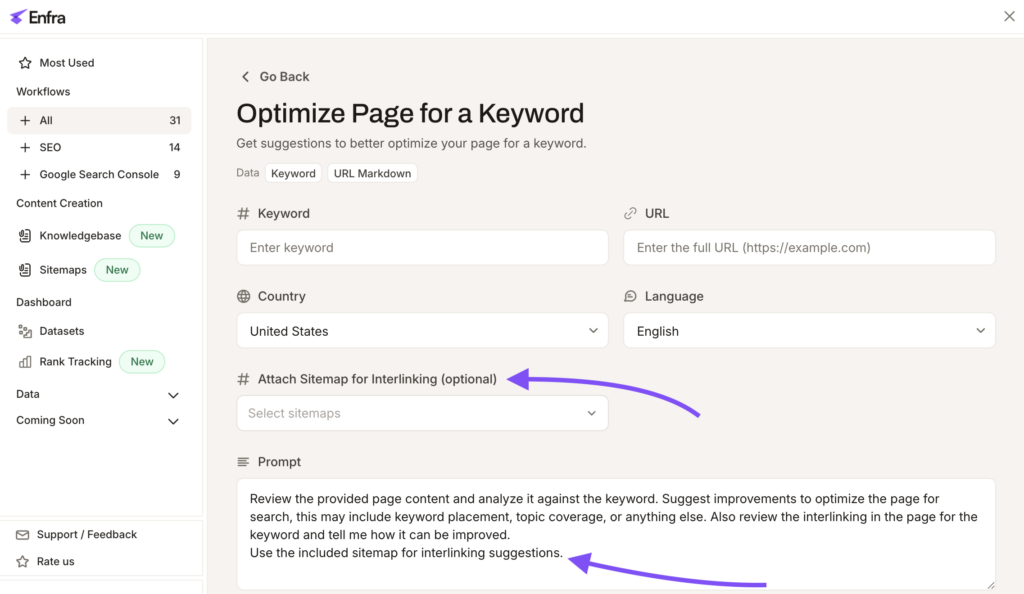
Task: Click the Rank Tracking icon
Action: click(x=25, y=362)
